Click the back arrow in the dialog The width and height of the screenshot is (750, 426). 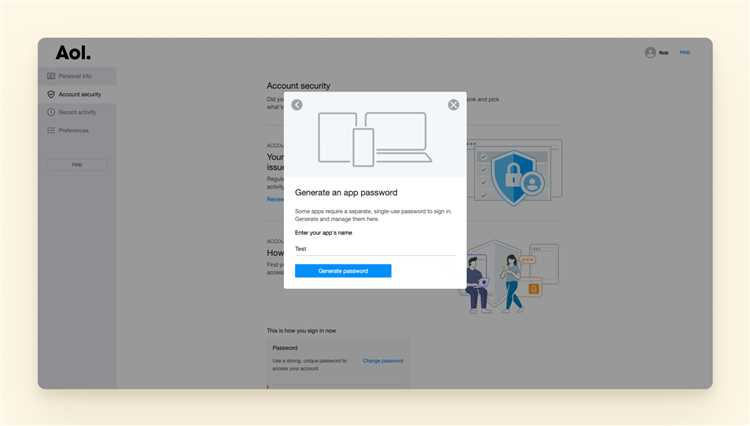(x=297, y=105)
